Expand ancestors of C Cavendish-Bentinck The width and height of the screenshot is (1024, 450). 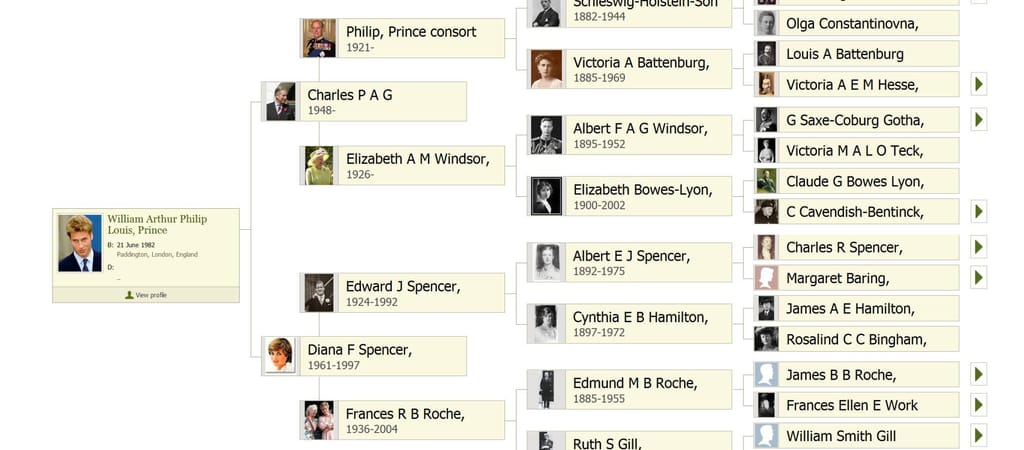[x=979, y=211]
